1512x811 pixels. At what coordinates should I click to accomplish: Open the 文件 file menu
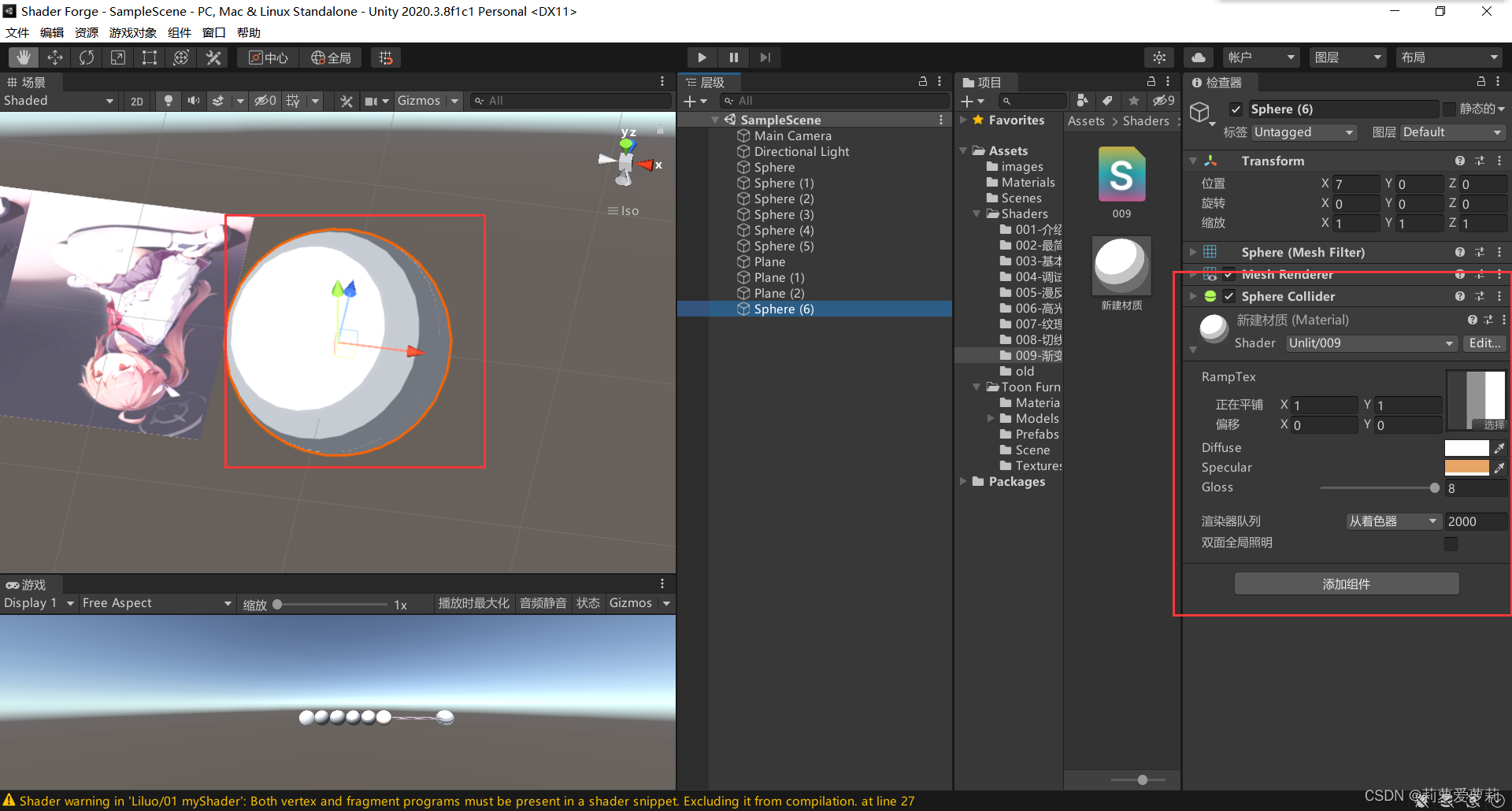tap(17, 32)
